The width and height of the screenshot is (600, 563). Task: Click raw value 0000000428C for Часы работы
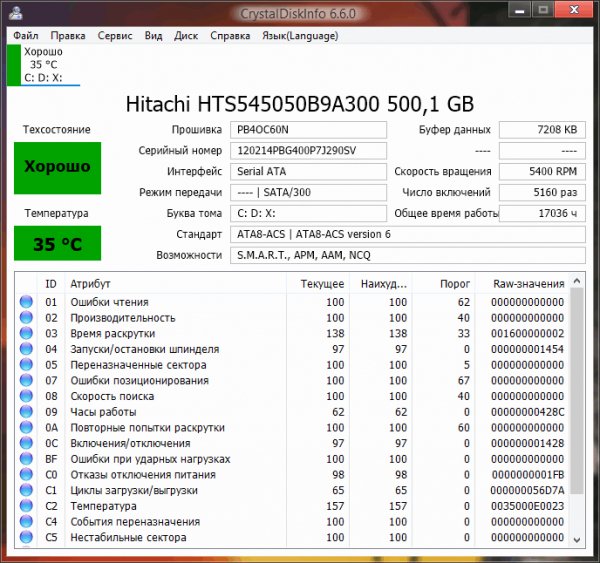tap(527, 412)
